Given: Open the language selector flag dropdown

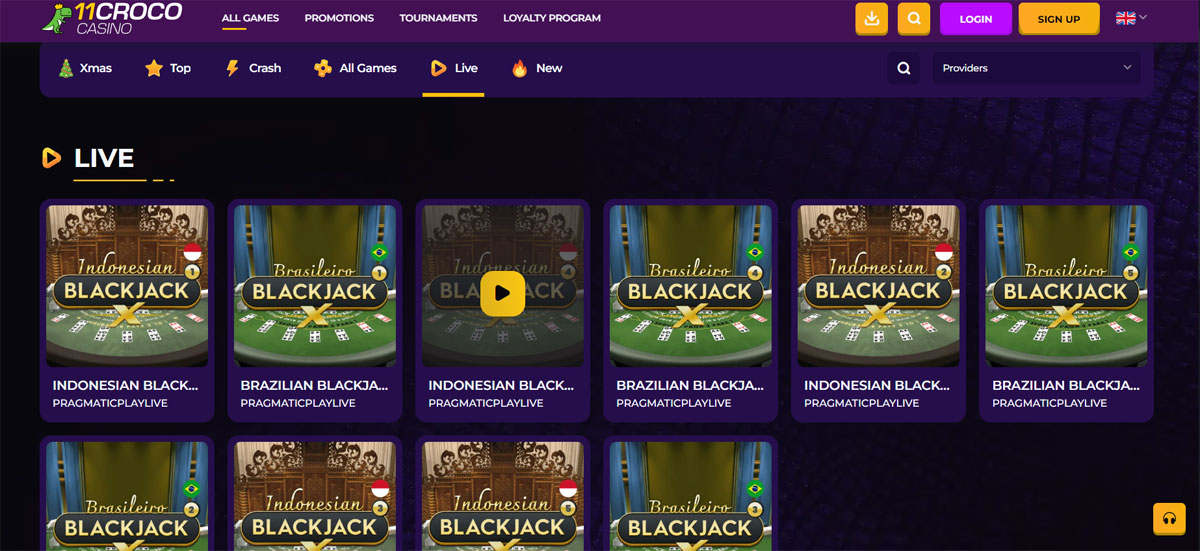Looking at the screenshot, I should click(1131, 18).
